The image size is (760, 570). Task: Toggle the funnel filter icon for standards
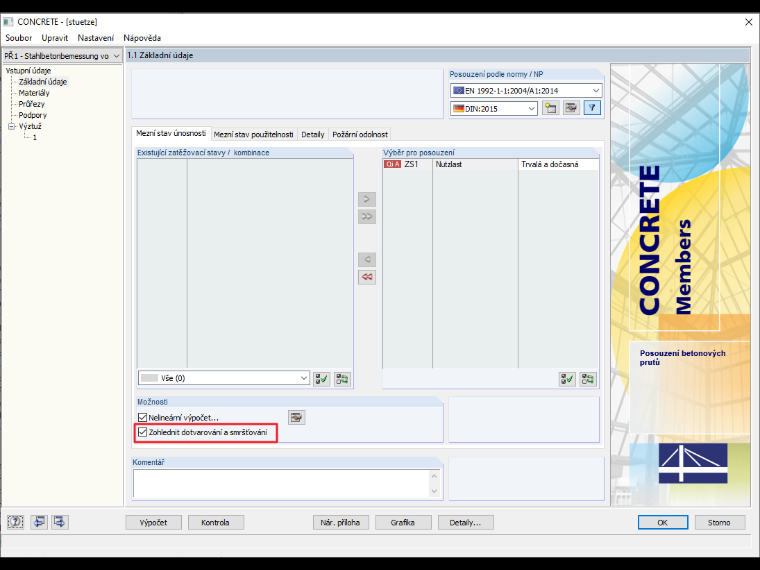pyautogui.click(x=592, y=108)
